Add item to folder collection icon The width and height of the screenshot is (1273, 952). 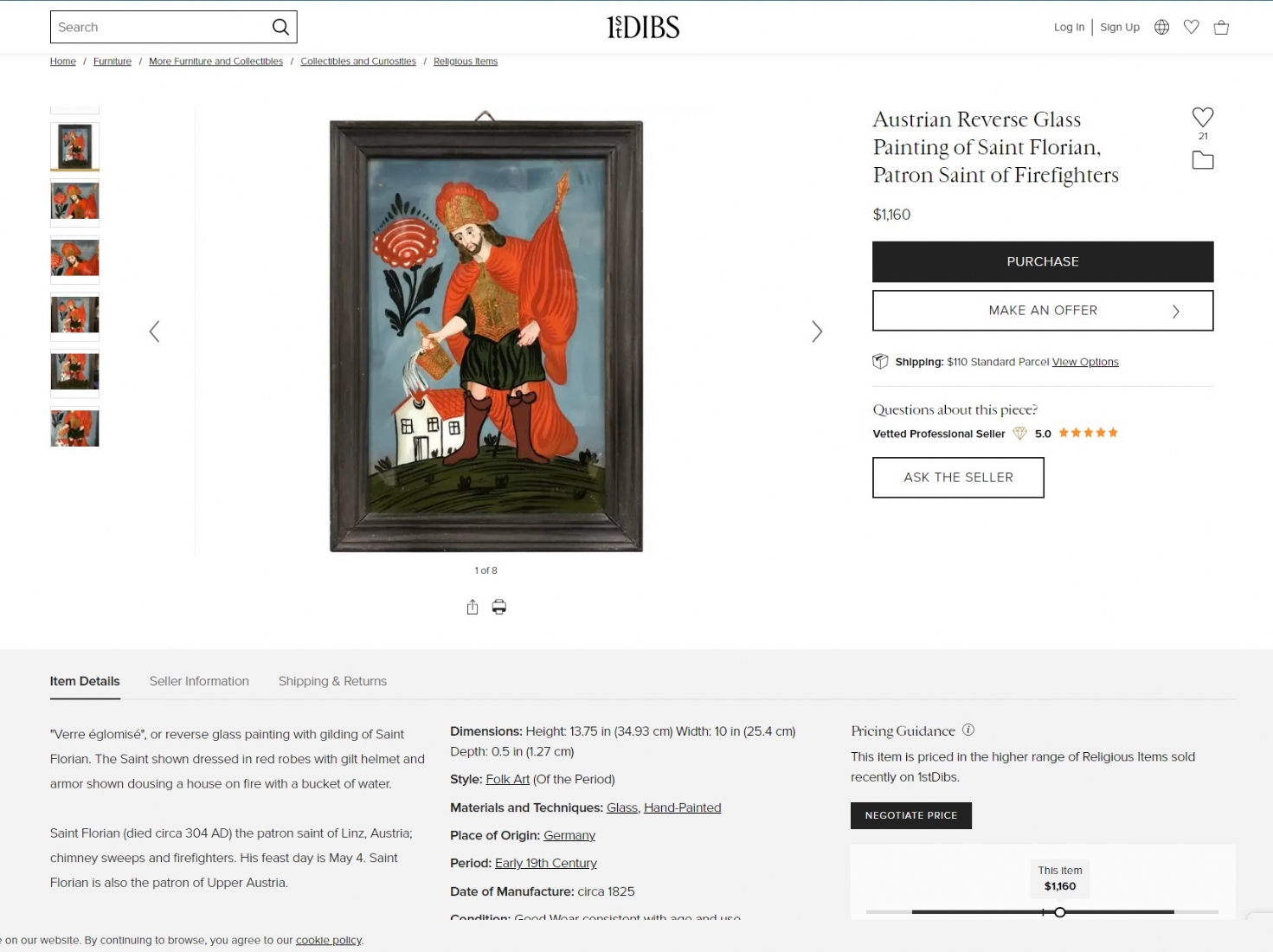pos(1203,160)
